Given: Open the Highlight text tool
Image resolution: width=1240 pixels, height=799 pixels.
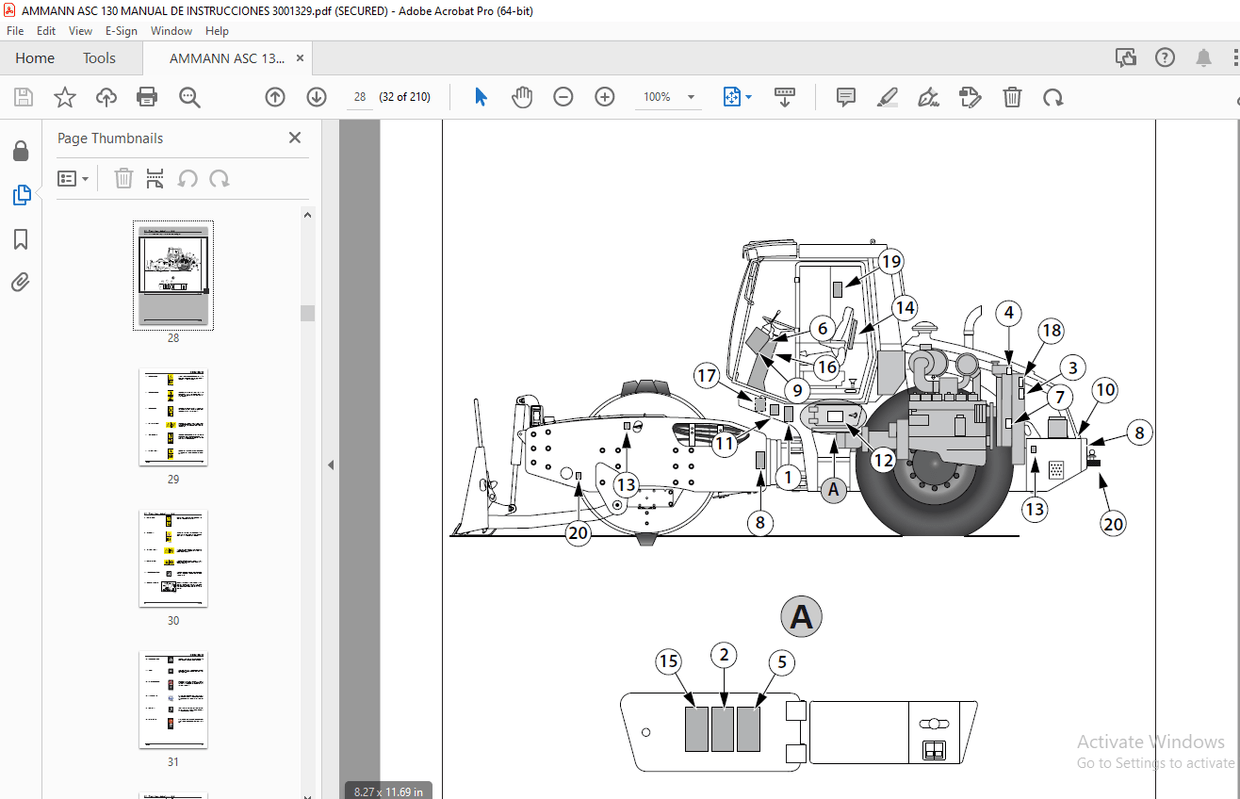Looking at the screenshot, I should point(887,97).
